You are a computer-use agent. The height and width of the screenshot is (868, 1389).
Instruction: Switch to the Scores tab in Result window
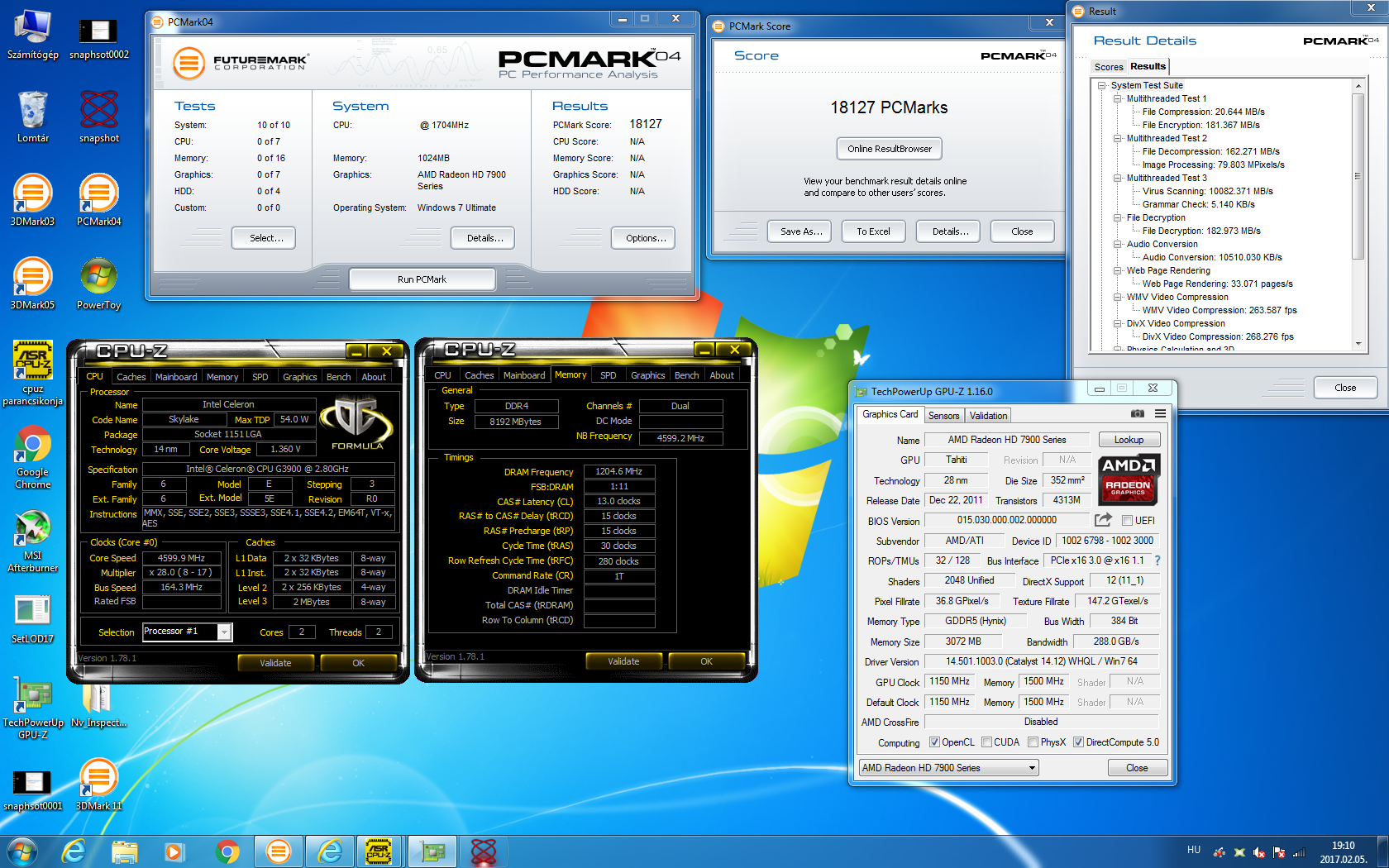[1108, 67]
